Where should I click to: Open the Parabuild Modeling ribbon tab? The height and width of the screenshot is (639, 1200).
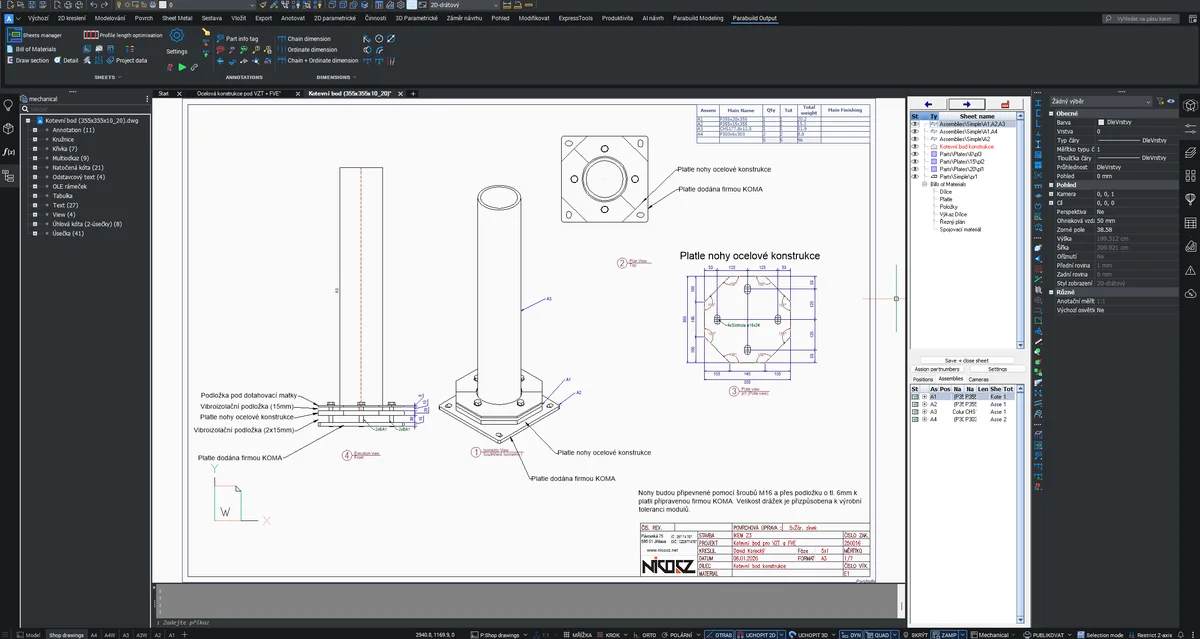tap(698, 18)
